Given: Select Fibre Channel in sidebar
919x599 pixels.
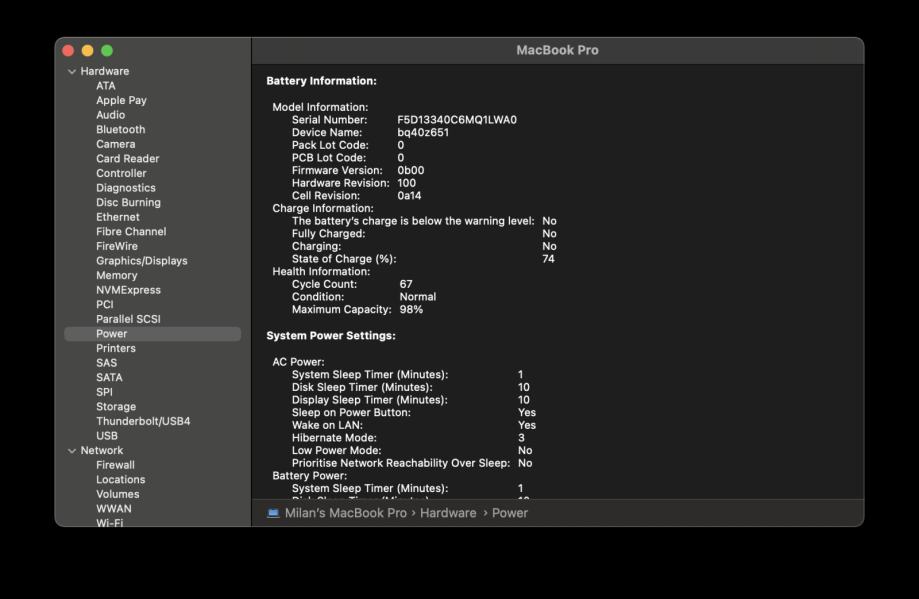Looking at the screenshot, I should coord(131,232).
